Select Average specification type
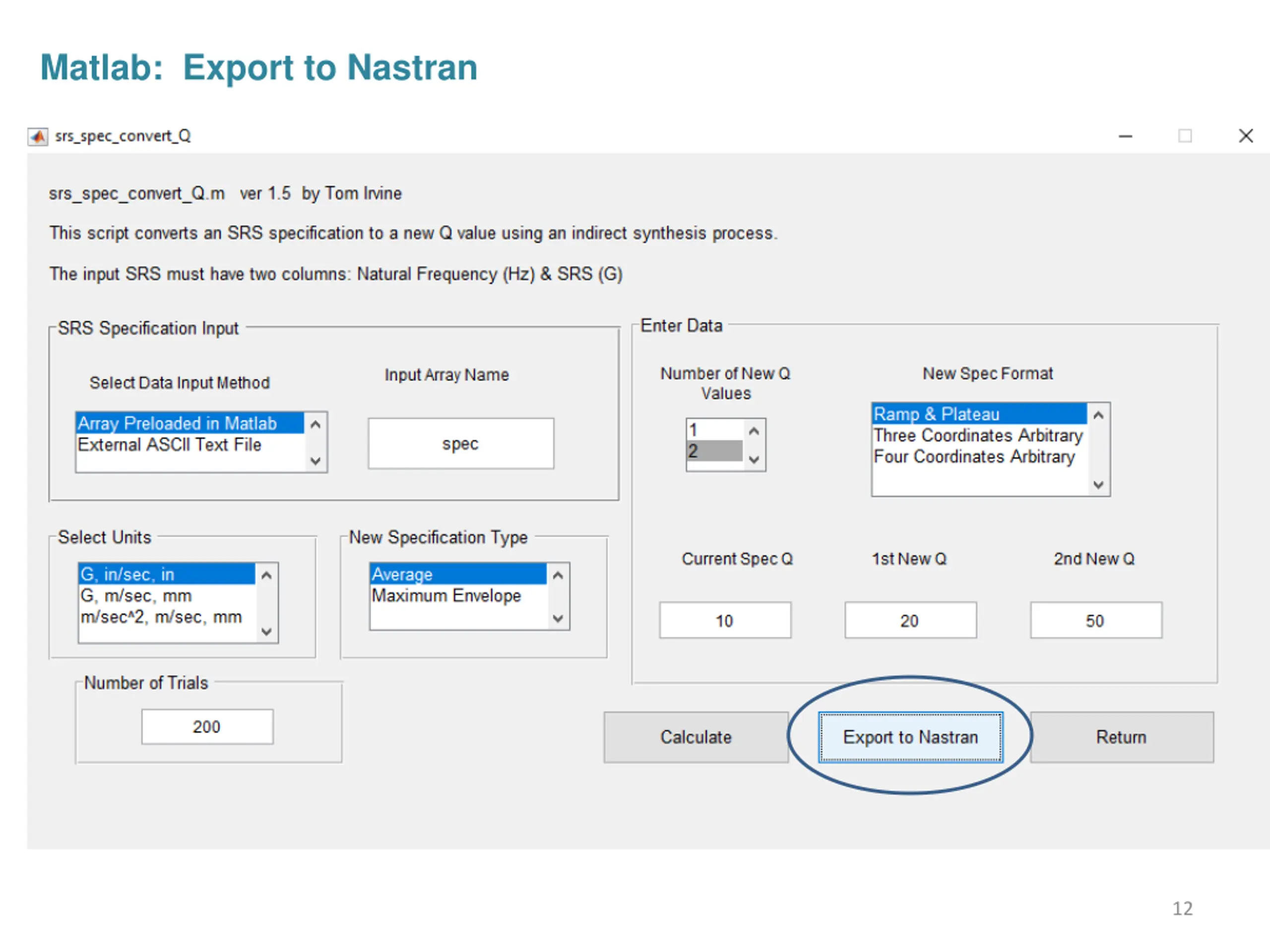 pos(458,574)
